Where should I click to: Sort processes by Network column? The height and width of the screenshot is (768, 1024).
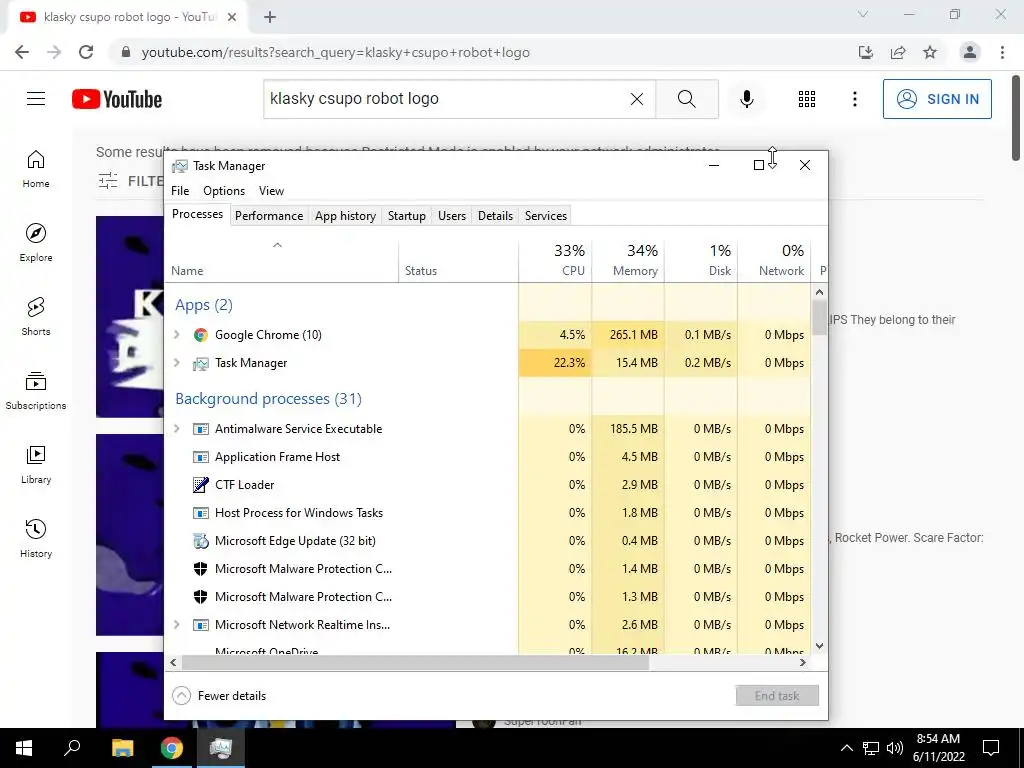click(x=775, y=261)
